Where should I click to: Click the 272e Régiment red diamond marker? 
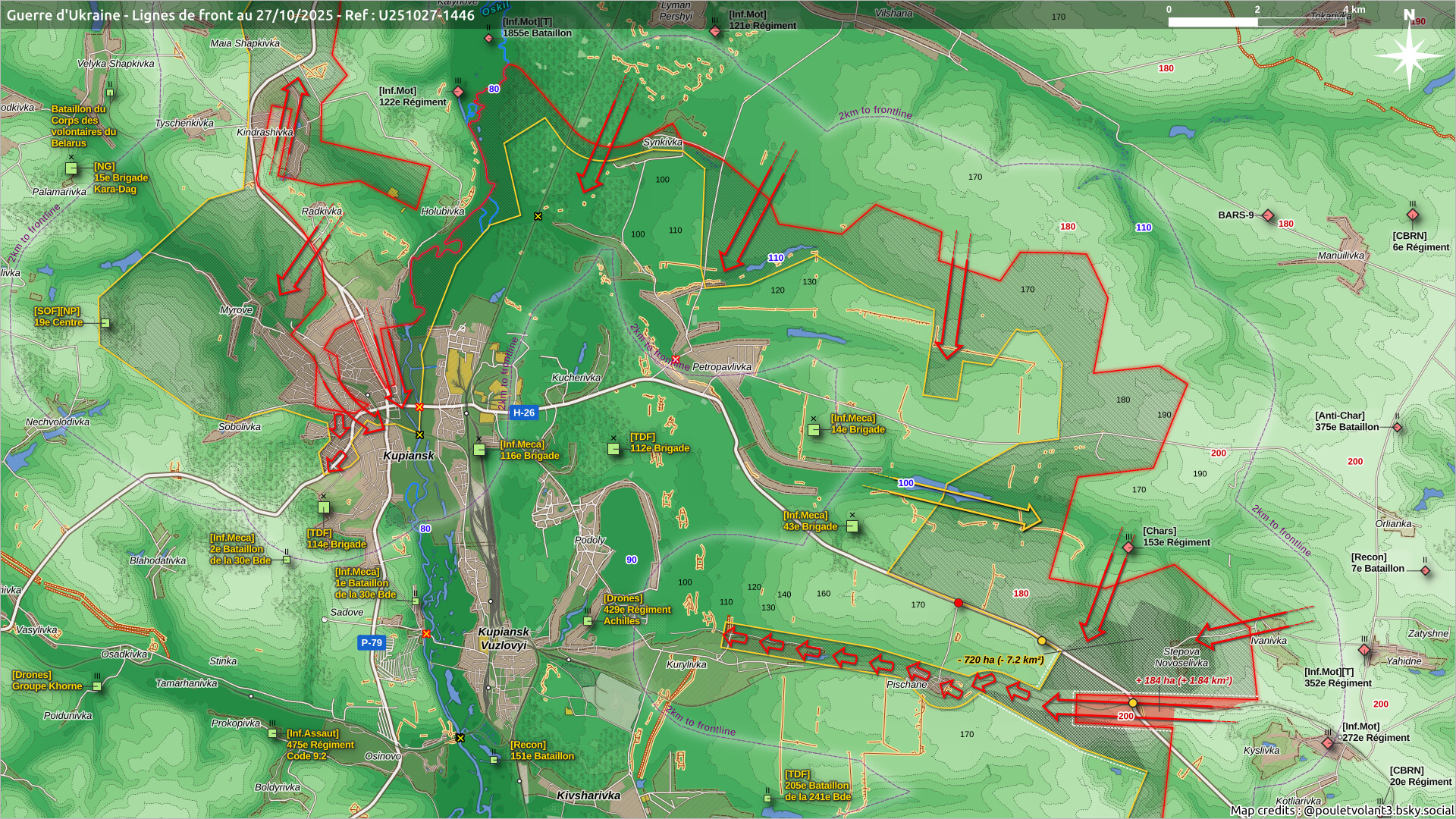point(1327,743)
